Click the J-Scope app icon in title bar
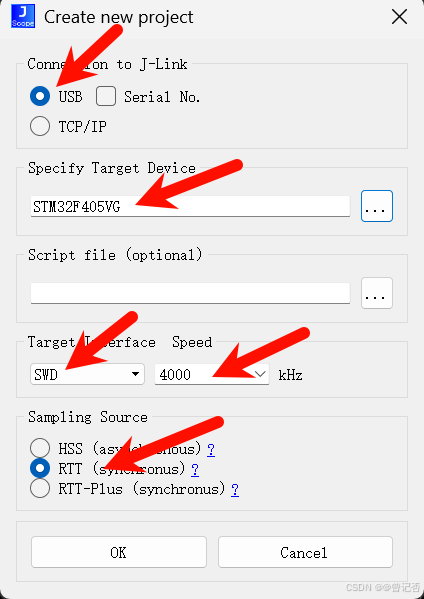The width and height of the screenshot is (424, 599). (x=23, y=16)
